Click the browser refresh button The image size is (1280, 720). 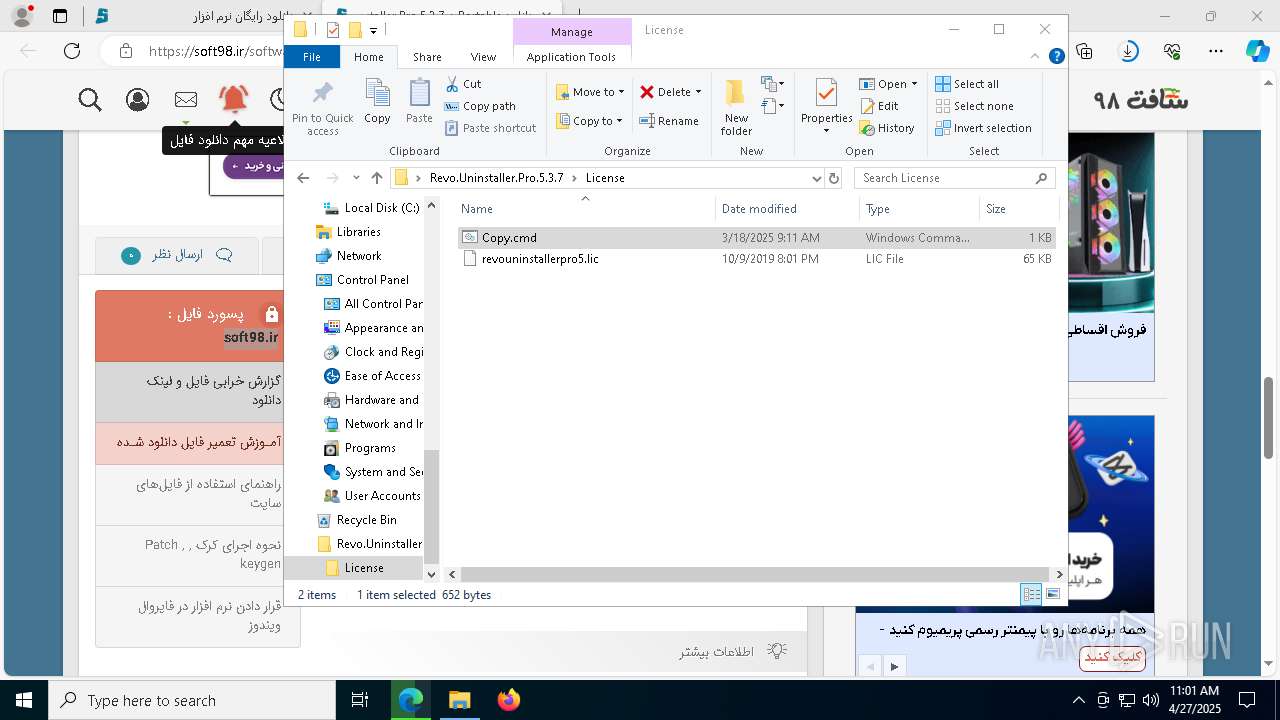tap(72, 51)
